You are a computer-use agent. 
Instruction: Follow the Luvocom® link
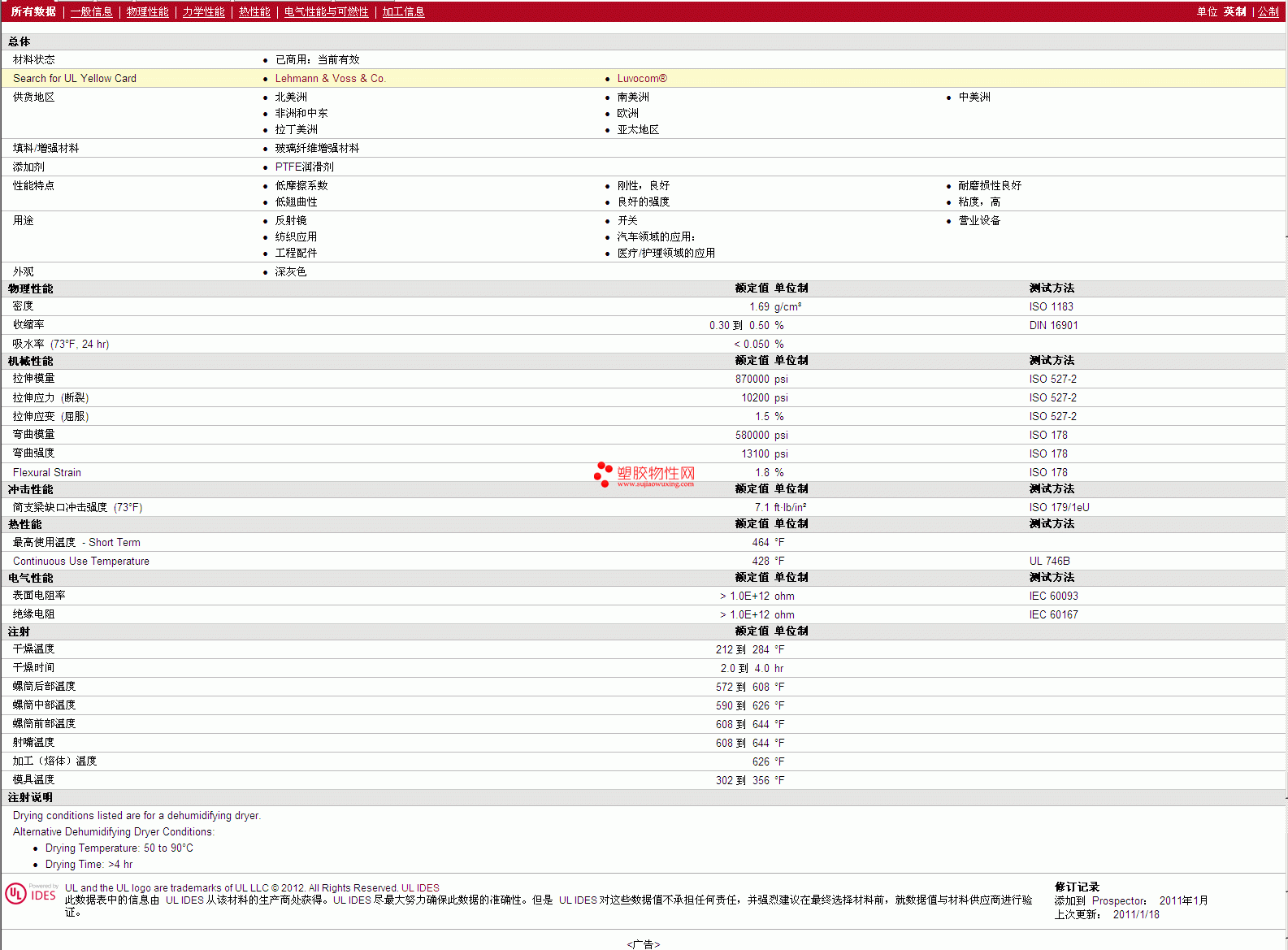click(641, 78)
